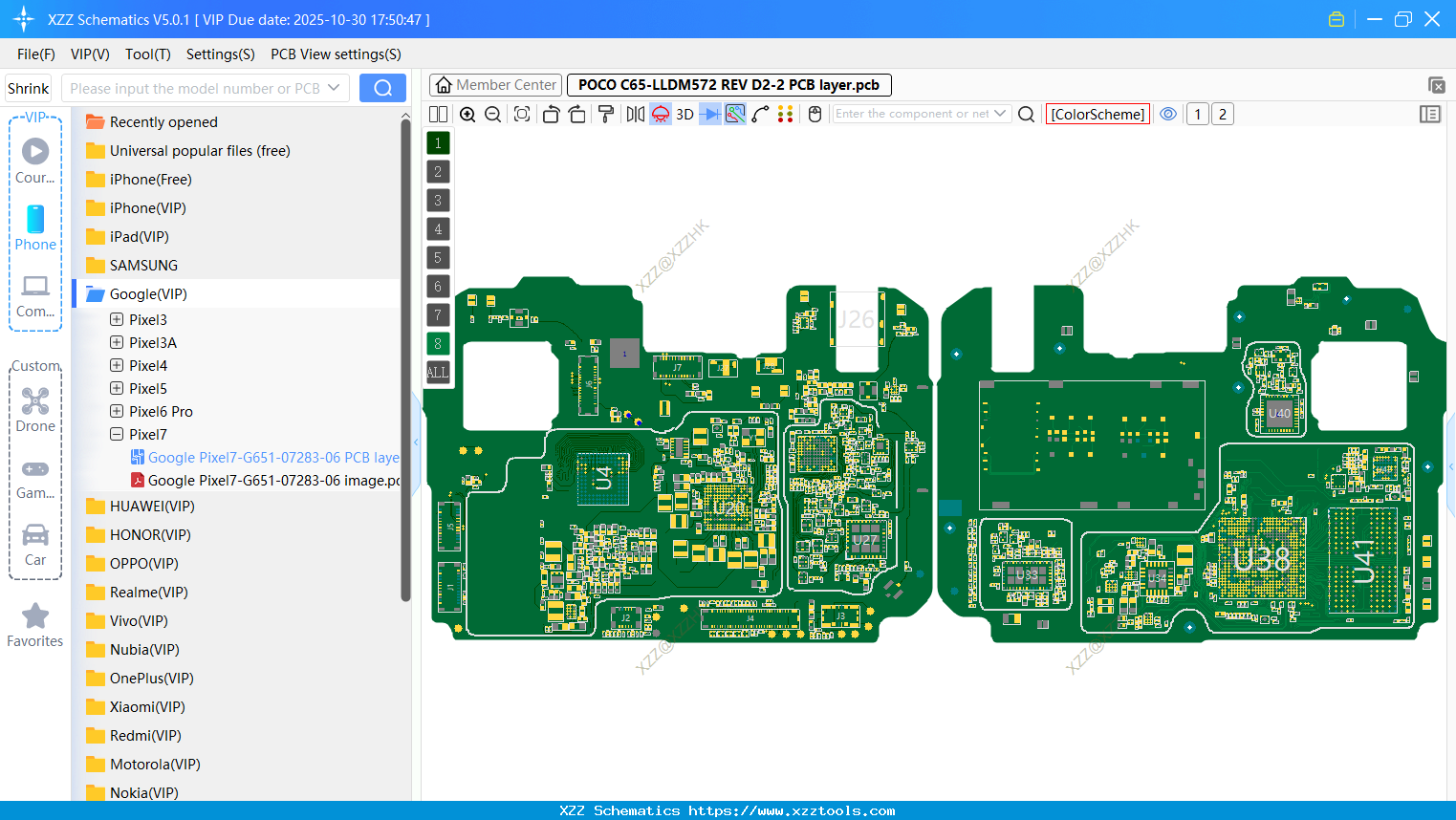Toggle layer 5 in layer list
The image size is (1456, 820).
[438, 258]
